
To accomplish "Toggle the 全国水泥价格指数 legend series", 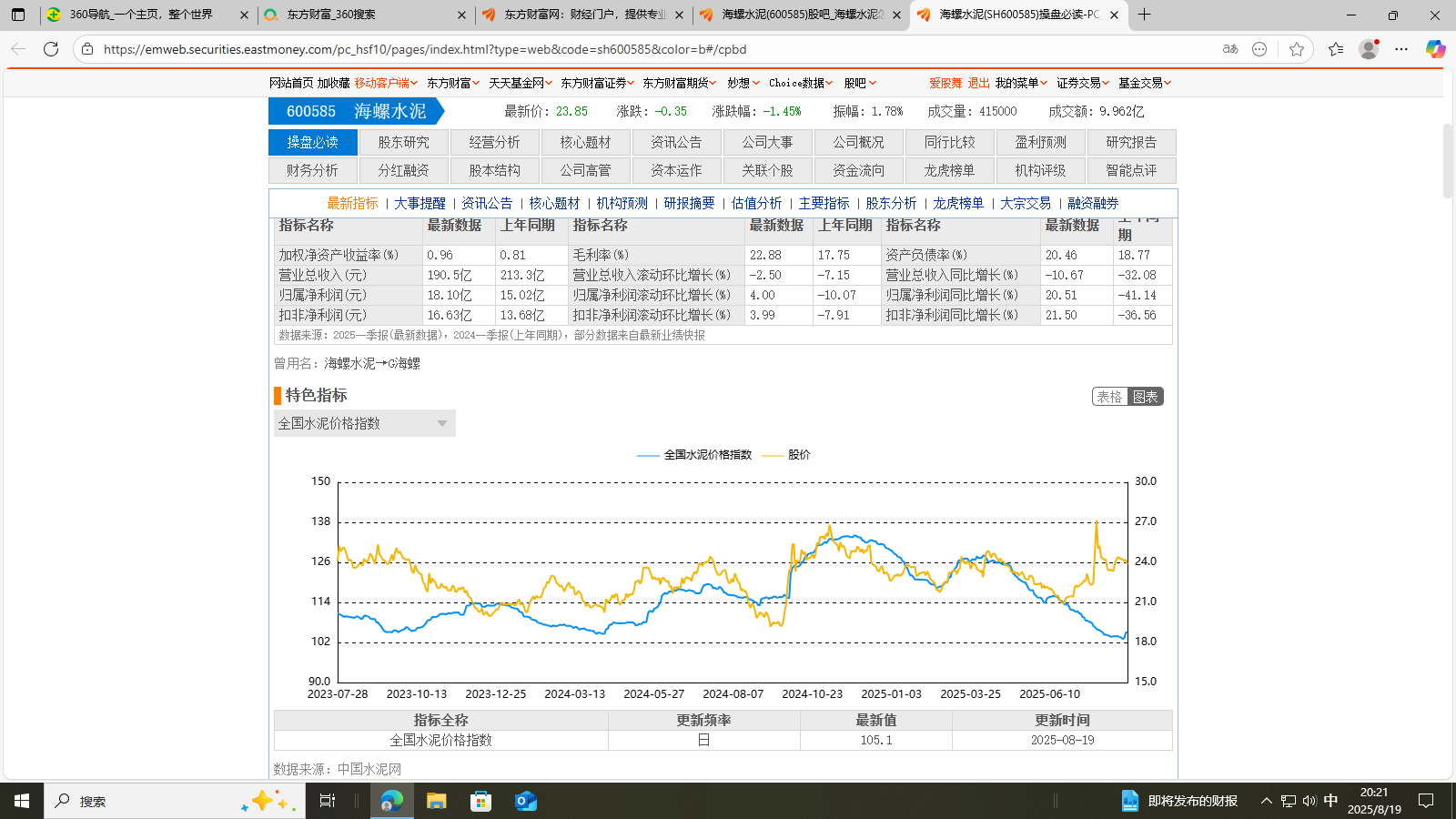I will (695, 454).
